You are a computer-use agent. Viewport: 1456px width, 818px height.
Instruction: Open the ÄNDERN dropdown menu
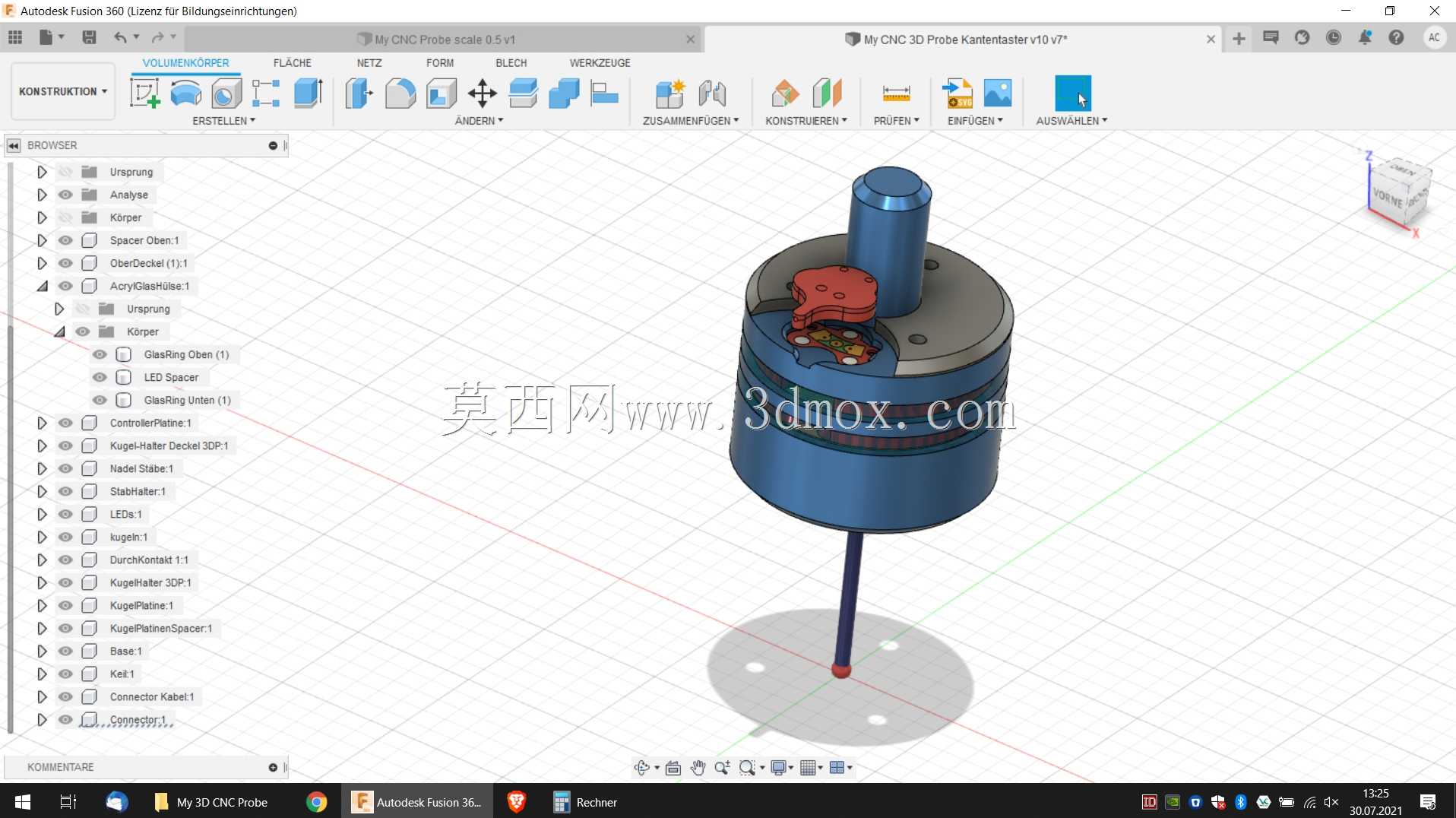pyautogui.click(x=479, y=121)
